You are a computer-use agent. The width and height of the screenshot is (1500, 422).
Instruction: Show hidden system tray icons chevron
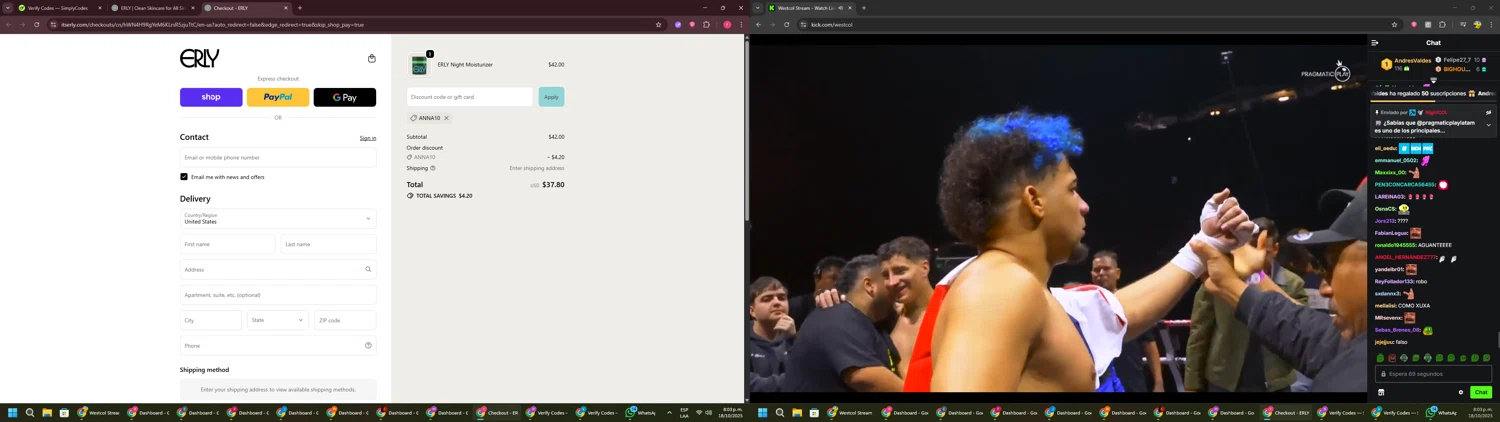[x=669, y=412]
